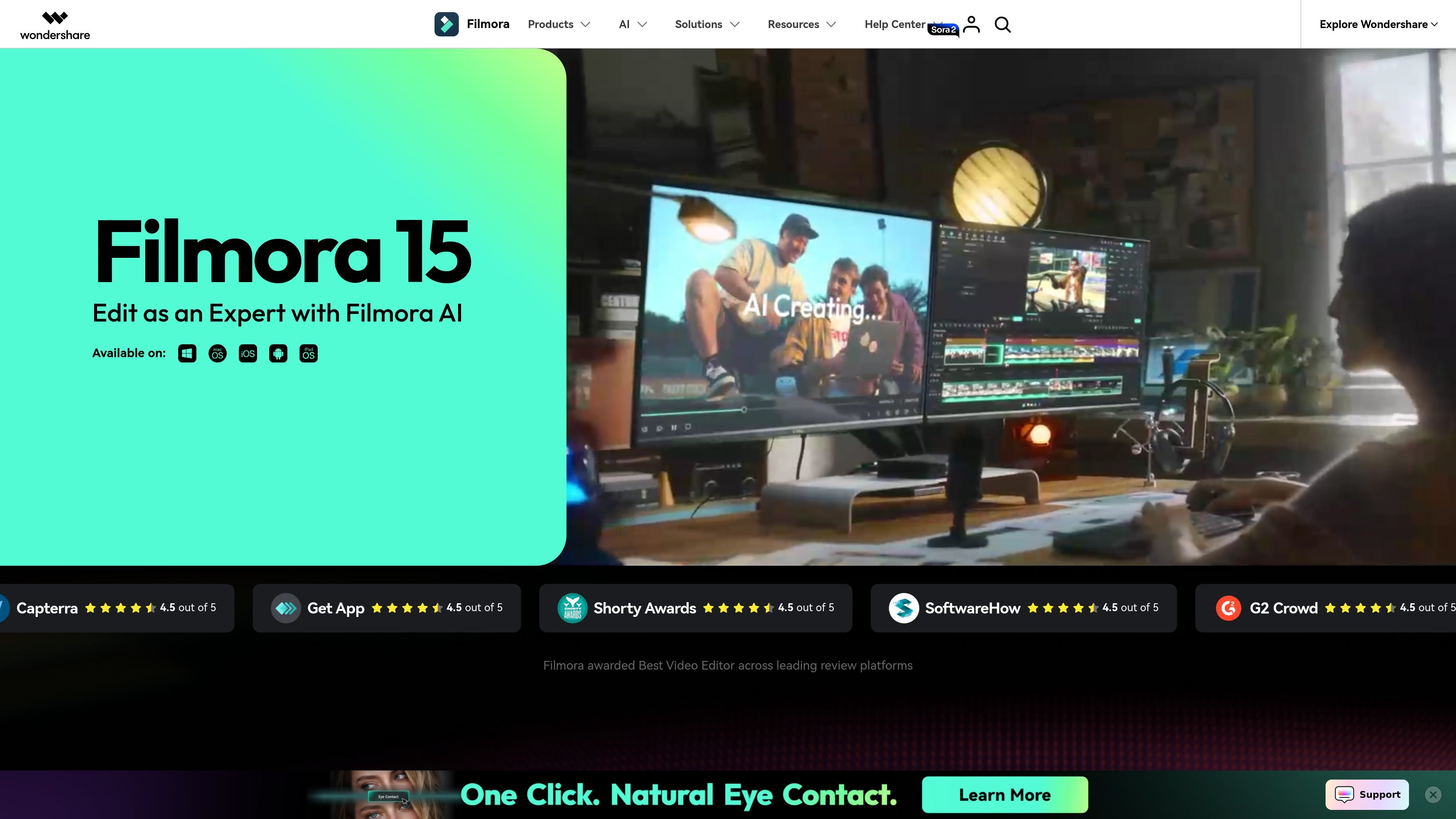The image size is (1456, 819).
Task: Click the Get App logo icon
Action: coord(286,608)
